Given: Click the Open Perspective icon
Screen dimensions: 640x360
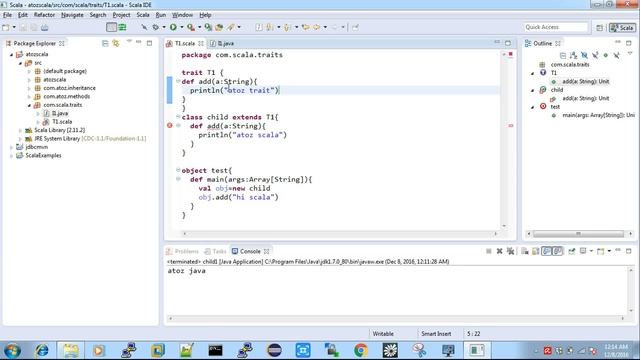Looking at the screenshot, I should [x=599, y=27].
